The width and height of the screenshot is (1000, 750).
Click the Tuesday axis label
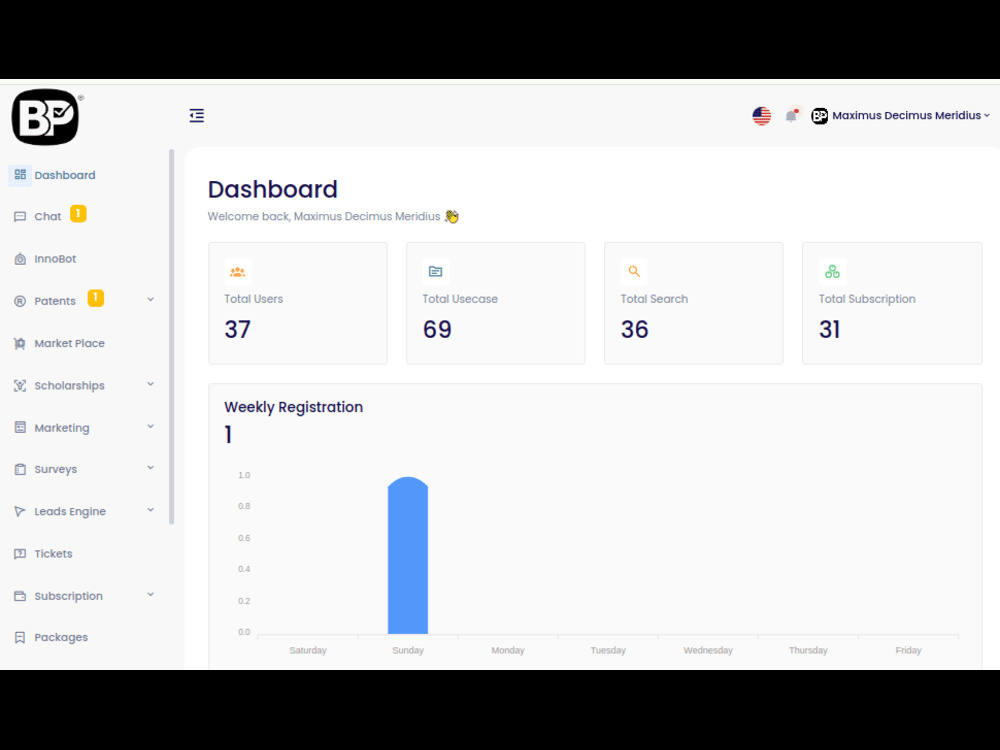click(608, 651)
